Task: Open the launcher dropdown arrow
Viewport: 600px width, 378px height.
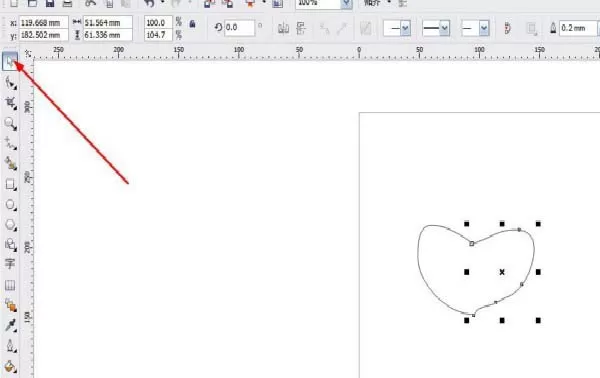Action: click(264, 2)
